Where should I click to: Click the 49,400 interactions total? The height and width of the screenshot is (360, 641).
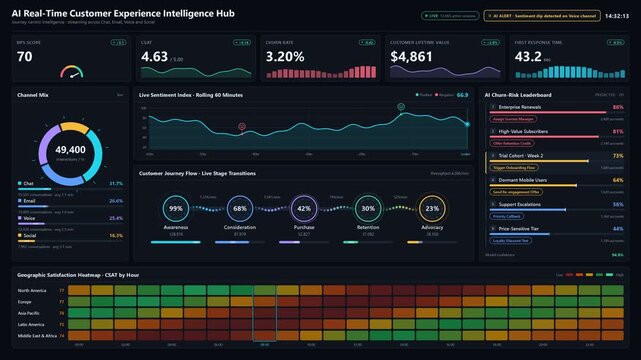pos(70,150)
